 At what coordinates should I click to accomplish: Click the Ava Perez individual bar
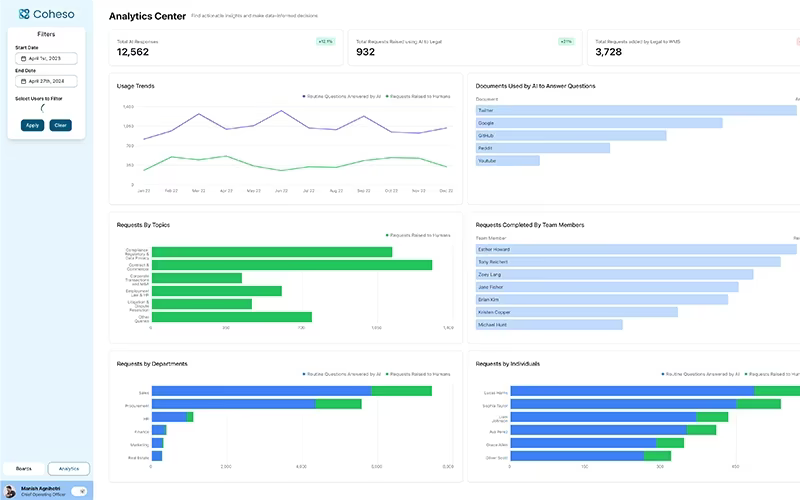tap(613, 430)
